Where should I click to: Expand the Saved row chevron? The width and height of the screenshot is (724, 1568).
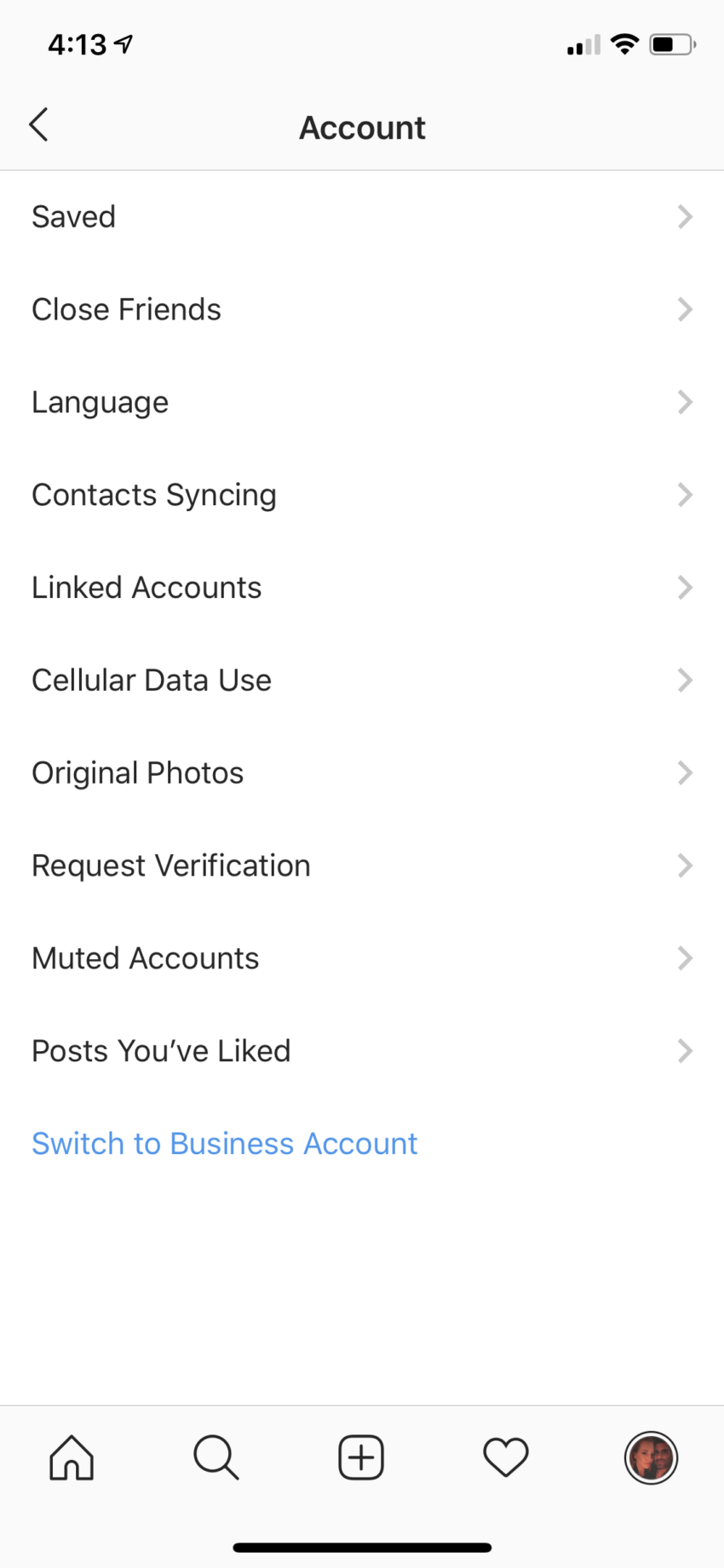[x=685, y=217]
